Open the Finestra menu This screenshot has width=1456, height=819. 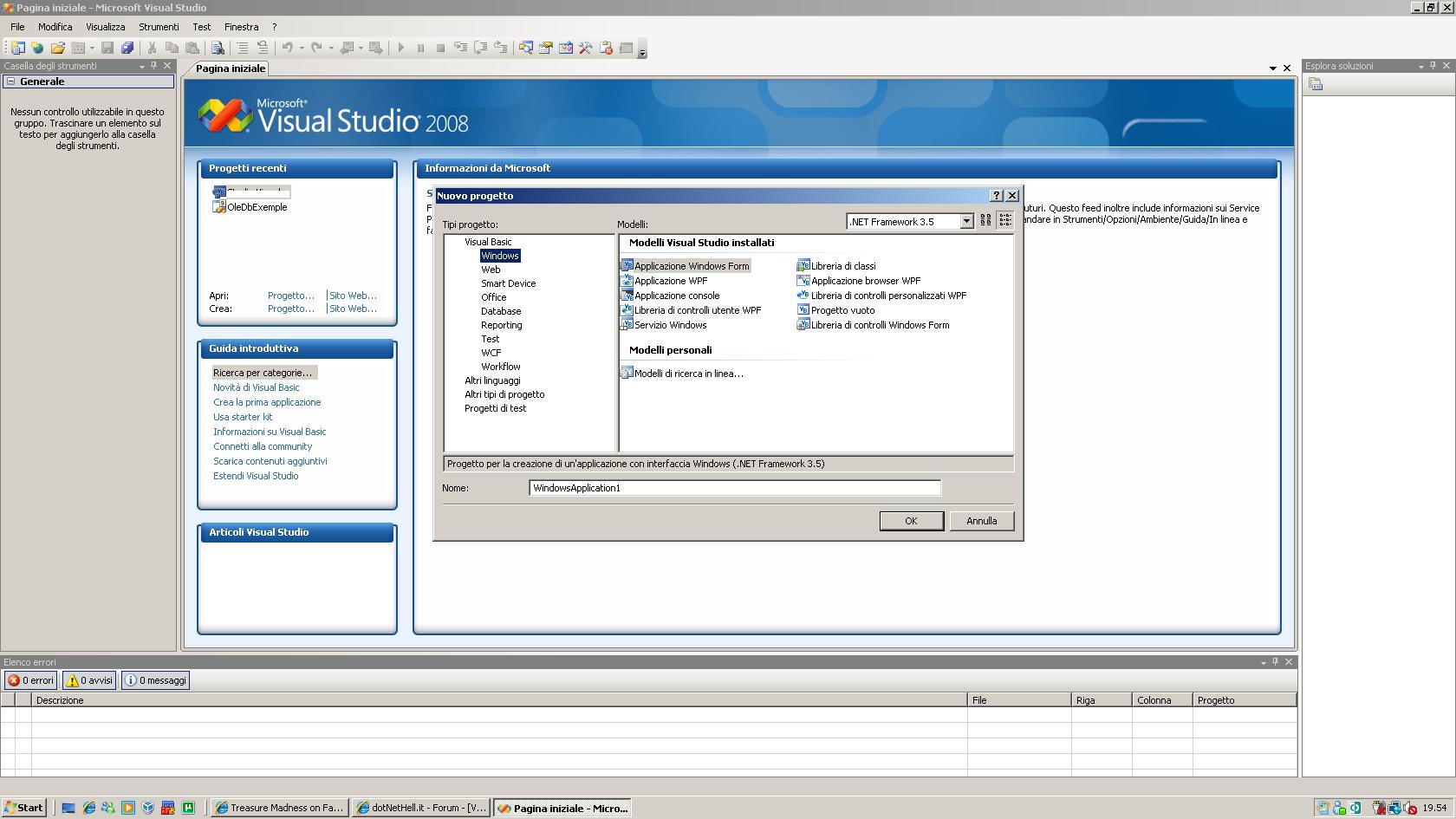[x=241, y=27]
